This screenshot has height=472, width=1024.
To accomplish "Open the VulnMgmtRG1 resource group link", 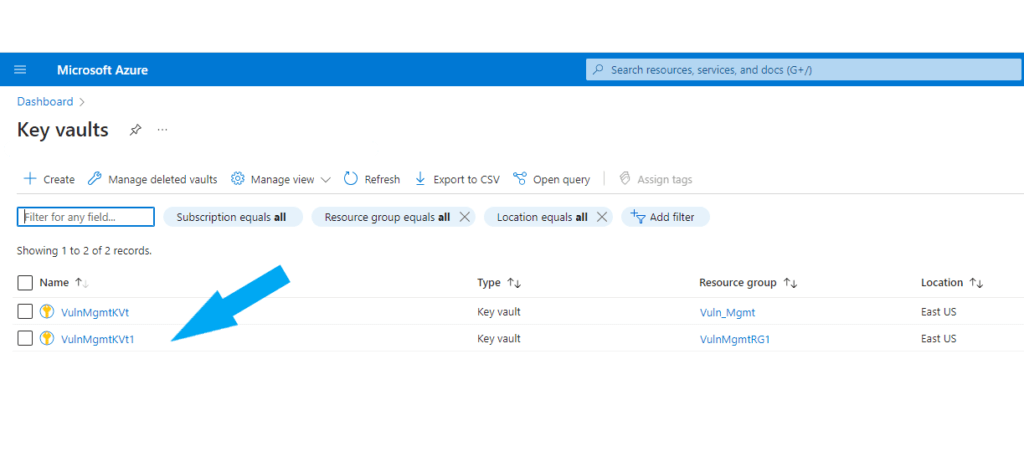I will pyautogui.click(x=735, y=339).
